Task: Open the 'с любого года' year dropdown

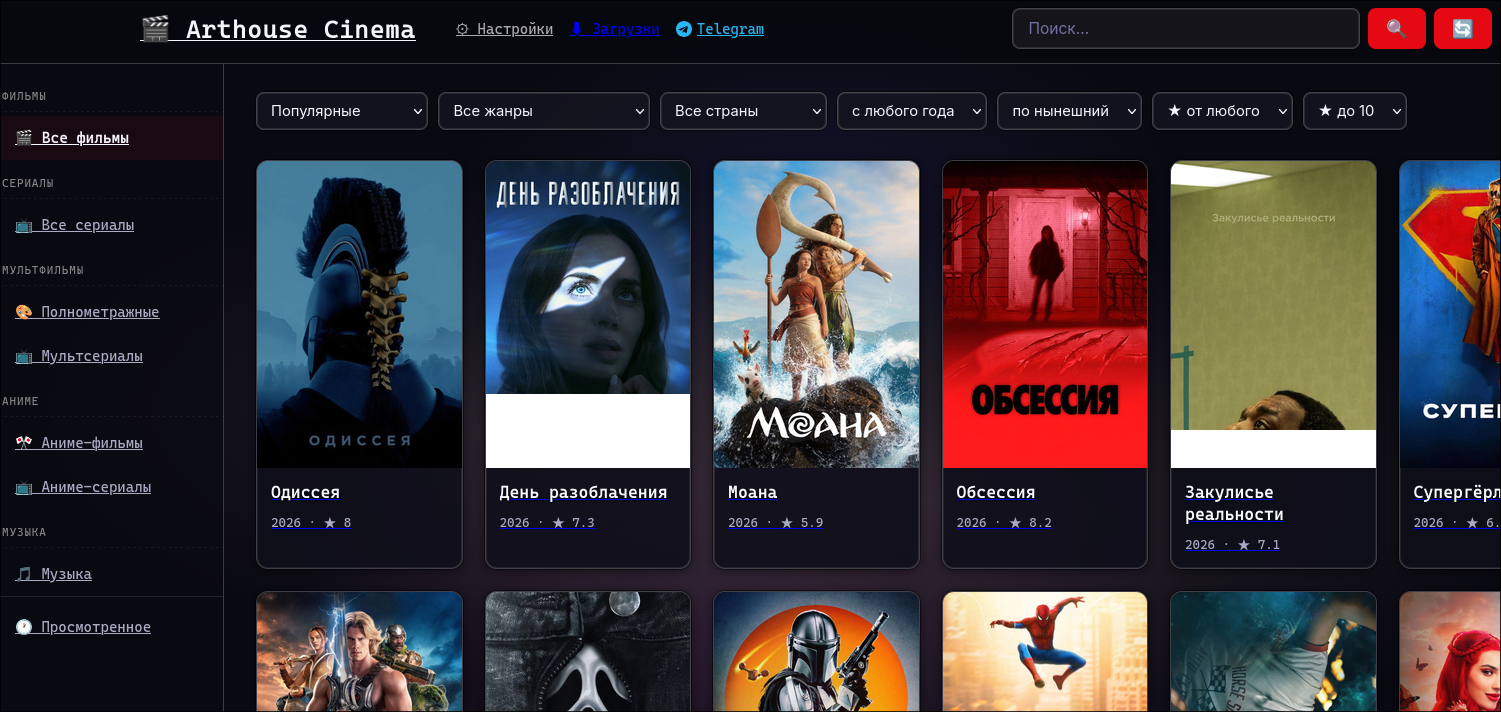Action: 912,111
